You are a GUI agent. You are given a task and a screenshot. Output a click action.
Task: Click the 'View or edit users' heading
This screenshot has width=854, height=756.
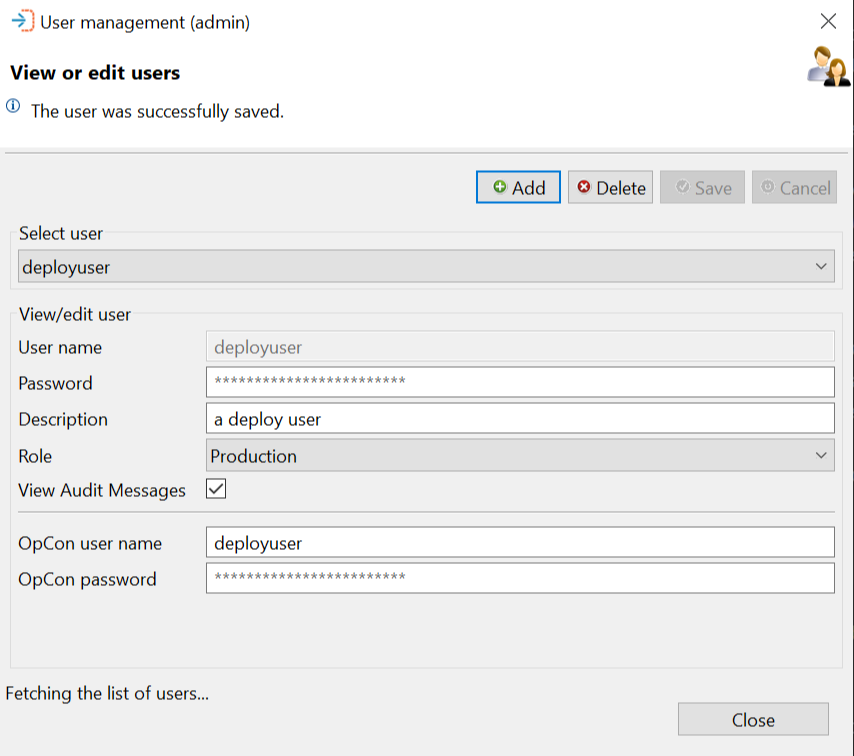pyautogui.click(x=95, y=72)
